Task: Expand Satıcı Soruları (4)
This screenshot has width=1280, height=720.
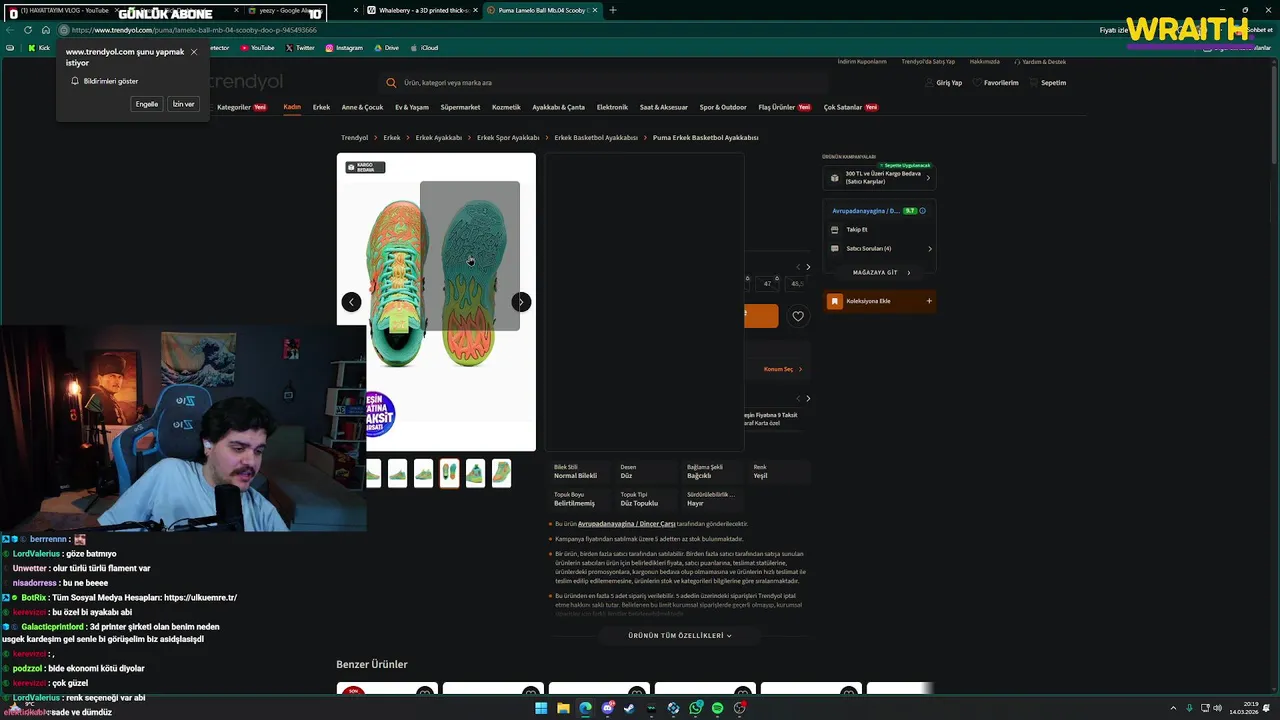Action: (880, 249)
